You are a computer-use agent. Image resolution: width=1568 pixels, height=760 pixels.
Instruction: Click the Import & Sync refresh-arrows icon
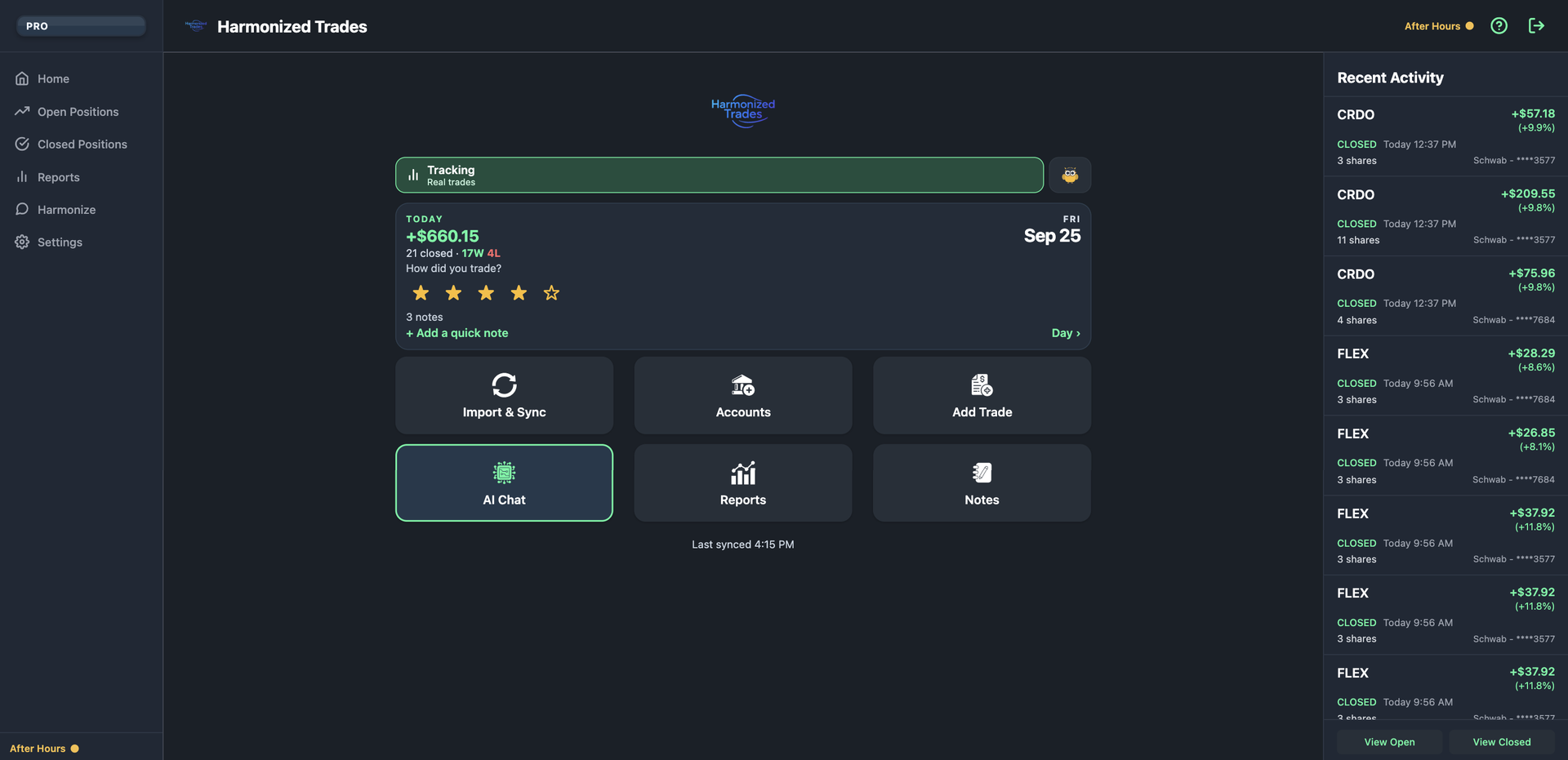504,384
